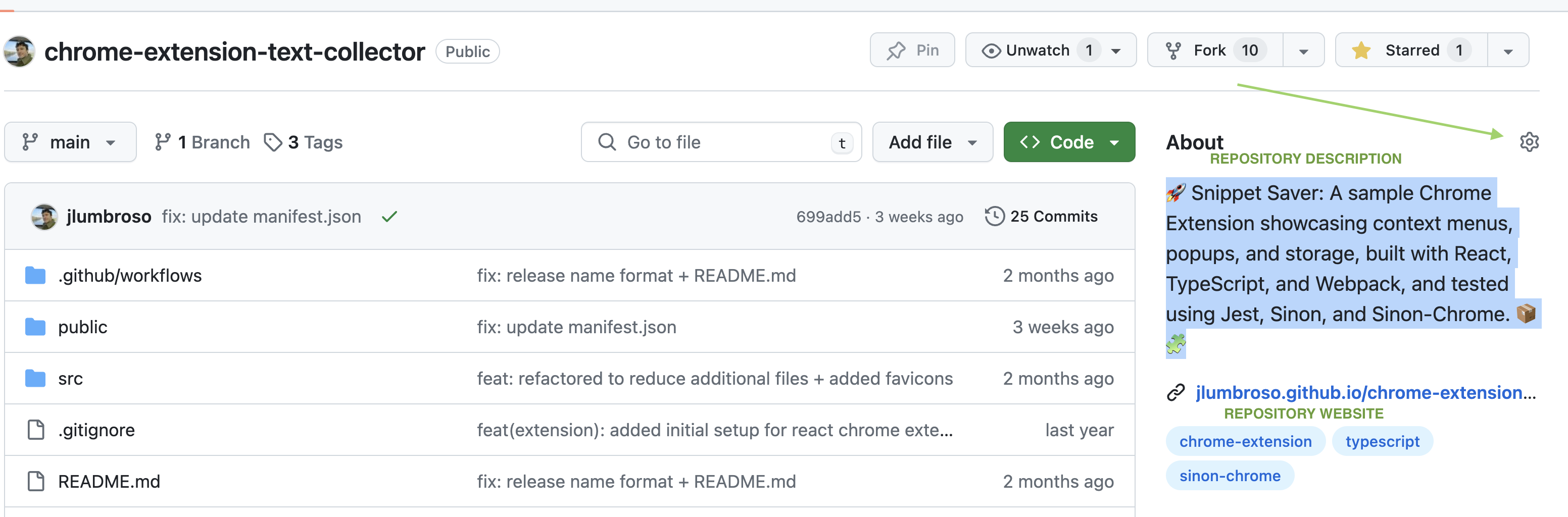Open public folder commit message link
Viewport: 1568px width, 517px height.
tap(576, 327)
